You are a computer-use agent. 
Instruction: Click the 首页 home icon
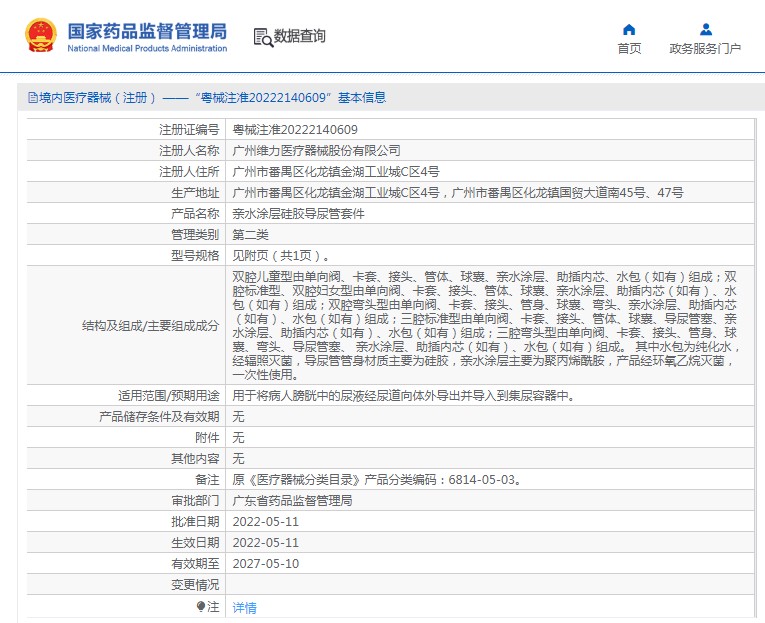[629, 30]
